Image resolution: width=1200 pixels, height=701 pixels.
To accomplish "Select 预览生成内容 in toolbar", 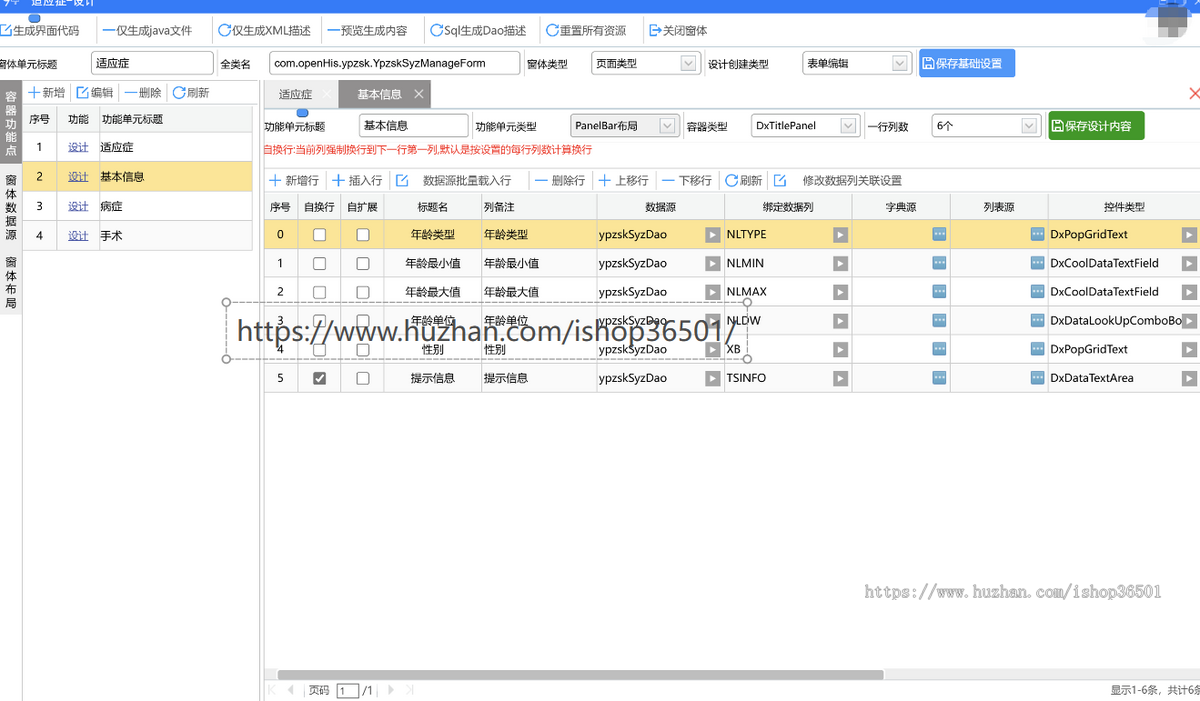I will [367, 31].
